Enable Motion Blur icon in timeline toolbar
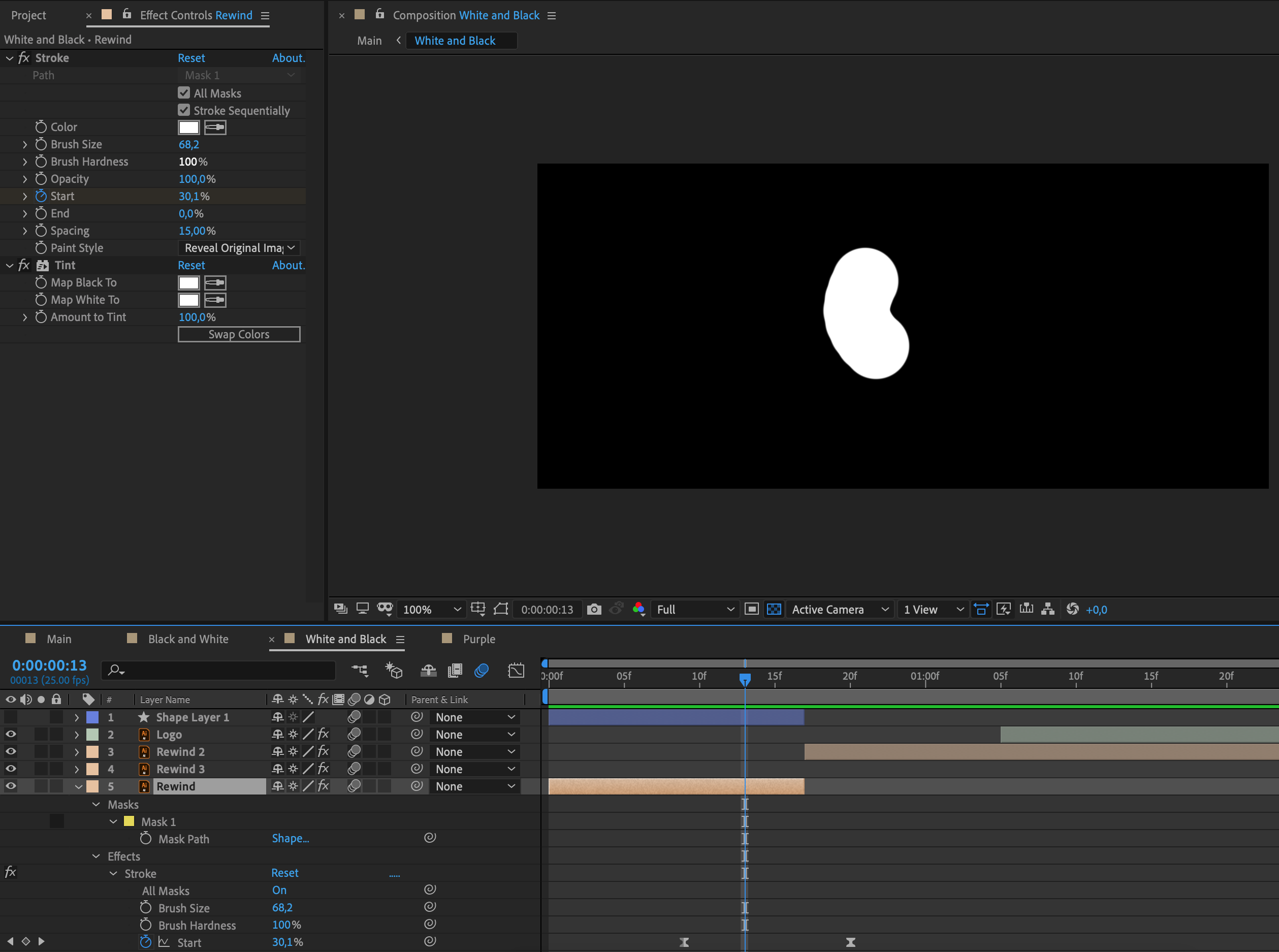1279x952 pixels. pyautogui.click(x=482, y=670)
